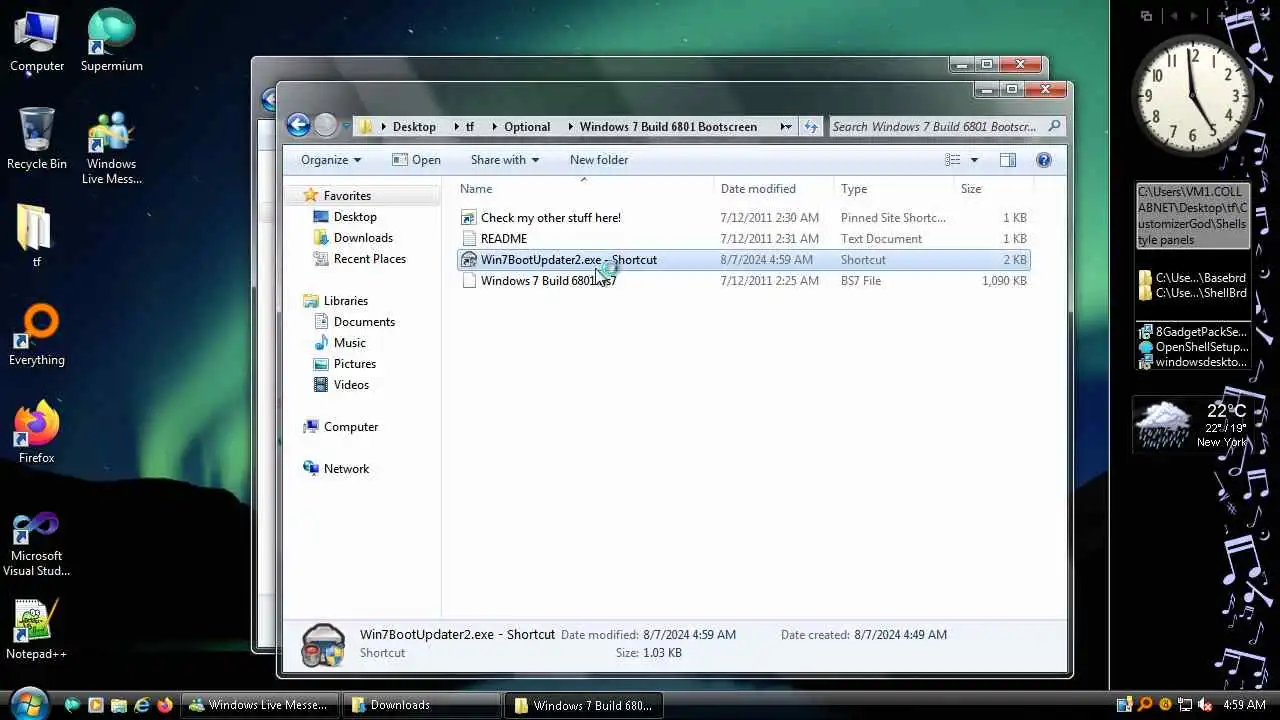Select the Windows Live Messenger desktop icon
The height and width of the screenshot is (720, 1280).
(x=111, y=147)
